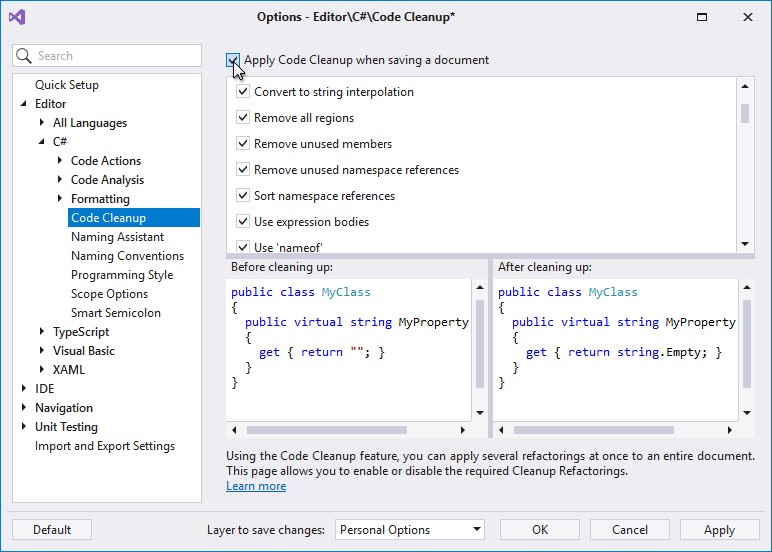This screenshot has height=552, width=772.
Task: Uncheck Remove all regions option
Action: click(x=243, y=118)
